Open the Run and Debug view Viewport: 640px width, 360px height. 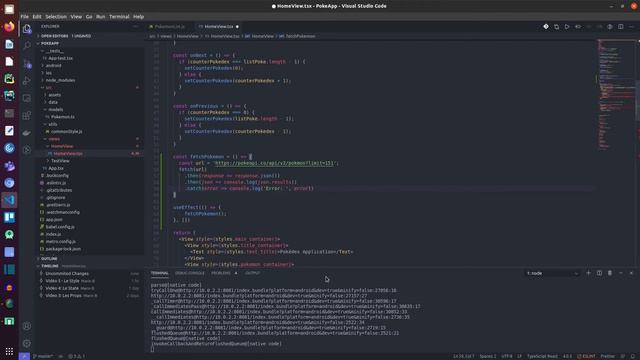[27, 80]
